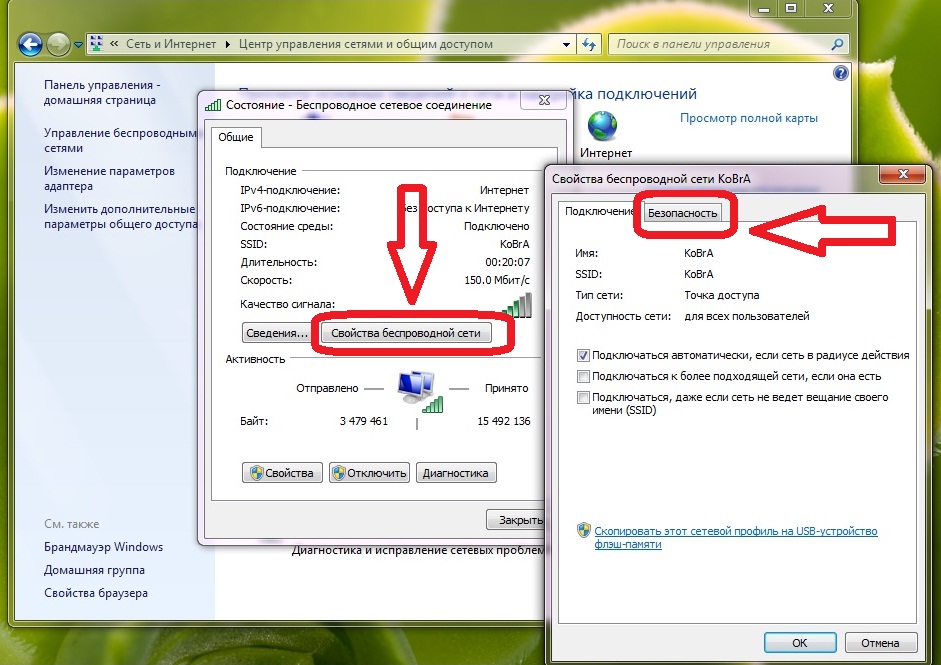Enable 'Подключаться к более подходящей сети' checkbox
This screenshot has width=941, height=665.
[583, 376]
